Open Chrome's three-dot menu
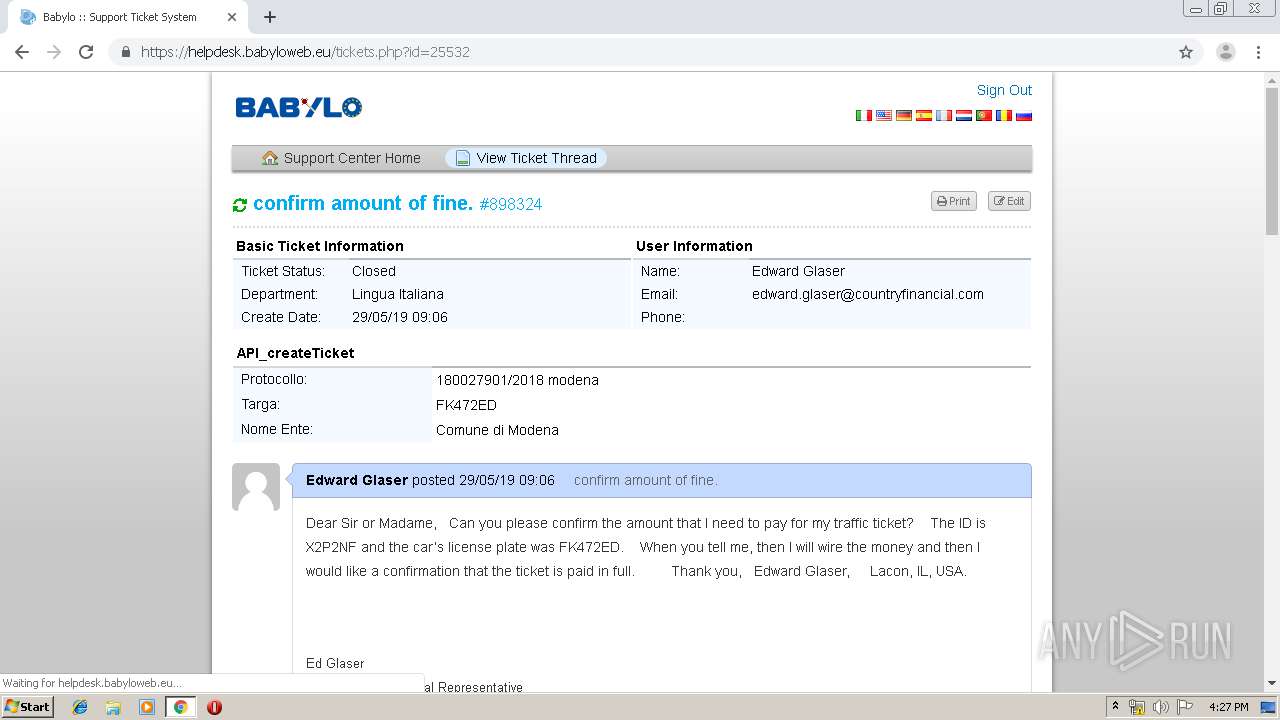This screenshot has height=720, width=1280. pyautogui.click(x=1258, y=52)
